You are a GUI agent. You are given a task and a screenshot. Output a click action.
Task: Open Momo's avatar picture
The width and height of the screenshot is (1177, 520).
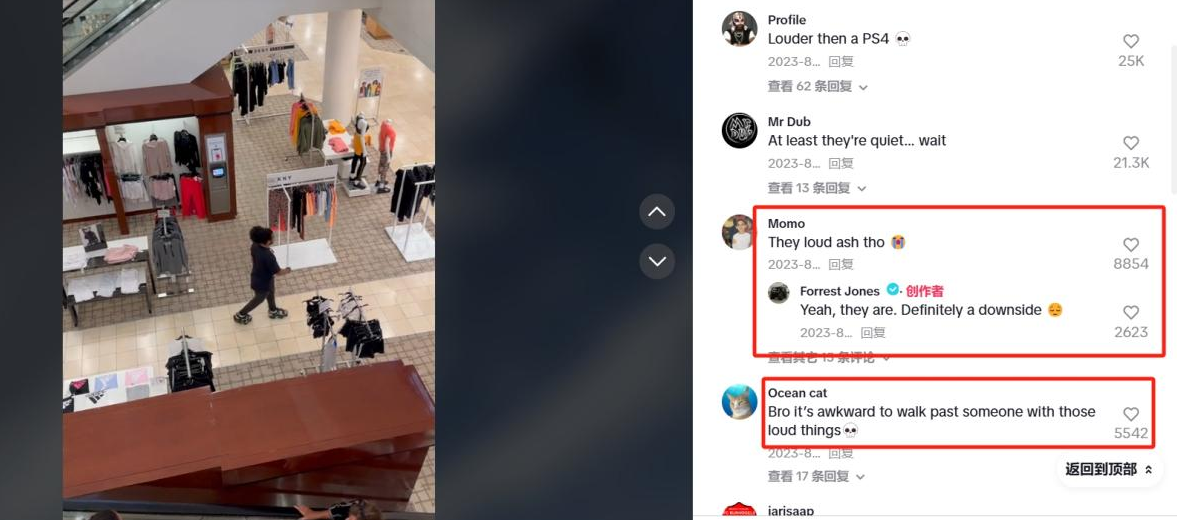[739, 232]
